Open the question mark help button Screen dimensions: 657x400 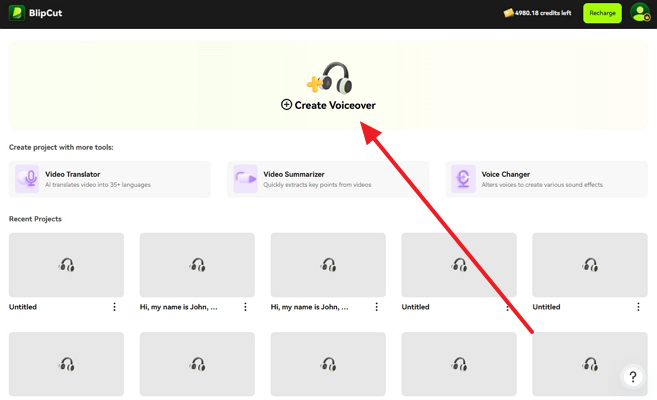coord(633,377)
